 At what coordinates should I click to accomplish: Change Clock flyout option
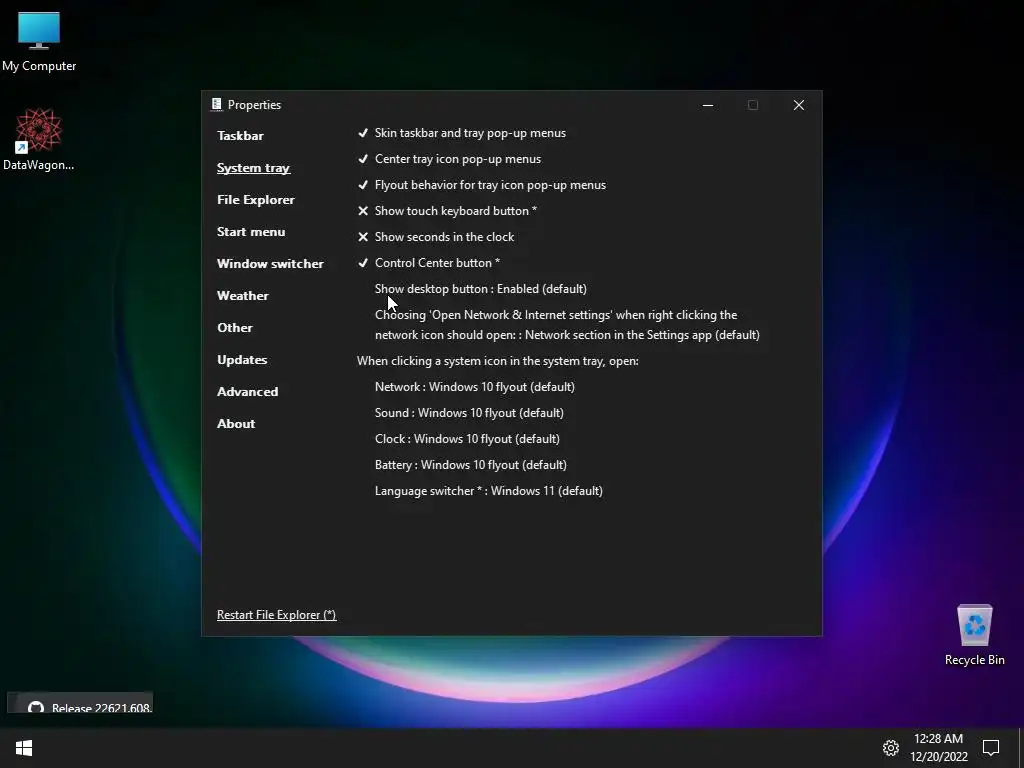[x=467, y=439]
